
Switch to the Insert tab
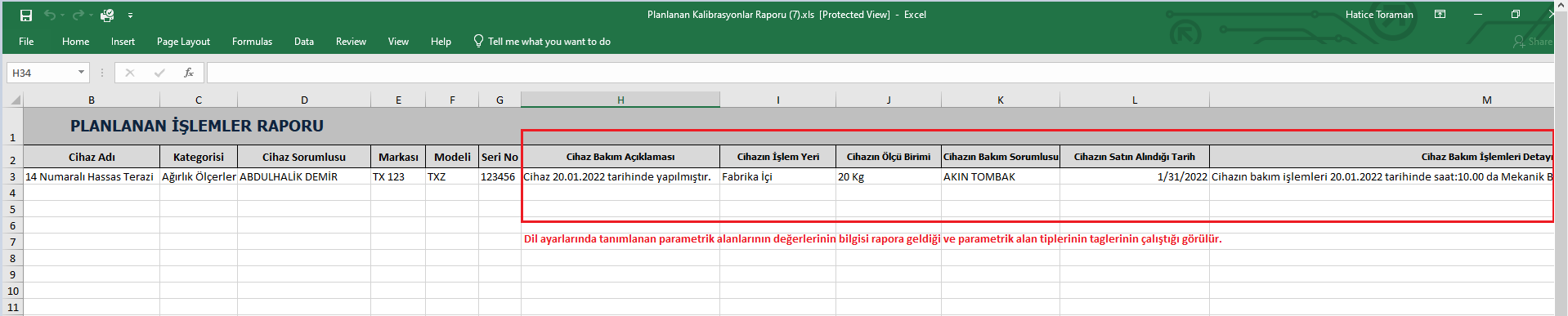point(123,42)
